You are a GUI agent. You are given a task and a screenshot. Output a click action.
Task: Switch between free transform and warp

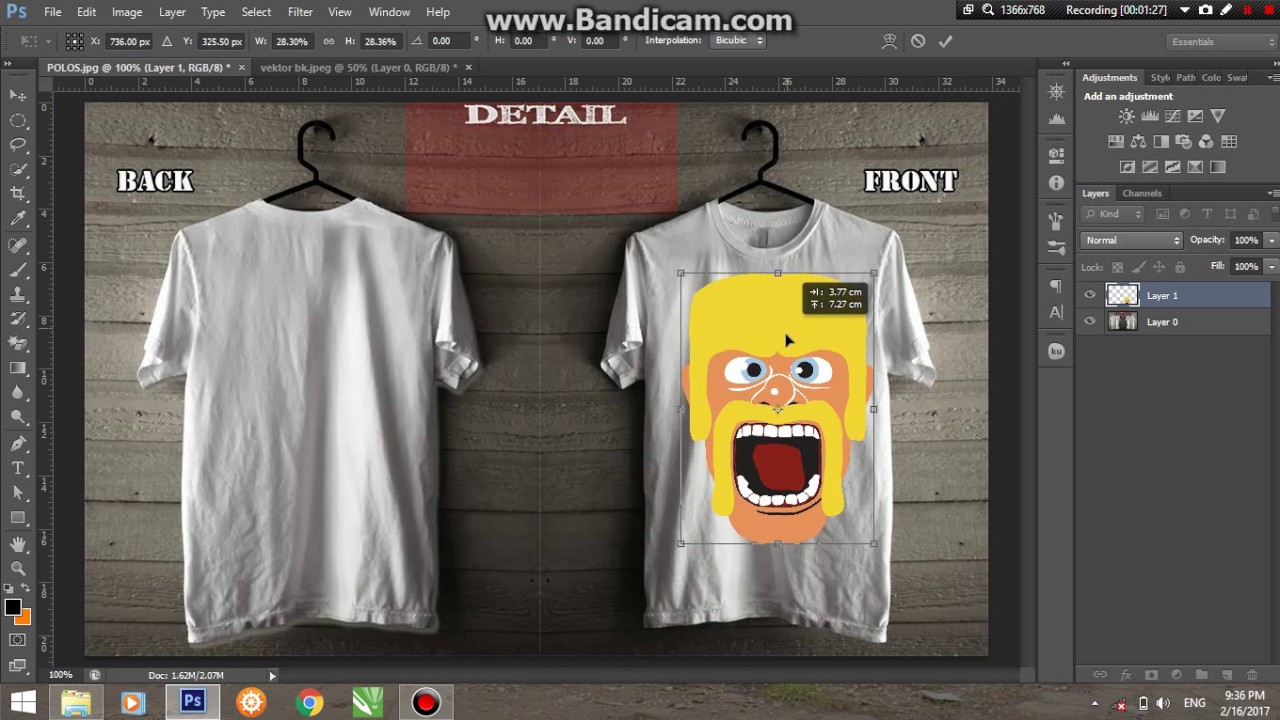pyautogui.click(x=889, y=41)
